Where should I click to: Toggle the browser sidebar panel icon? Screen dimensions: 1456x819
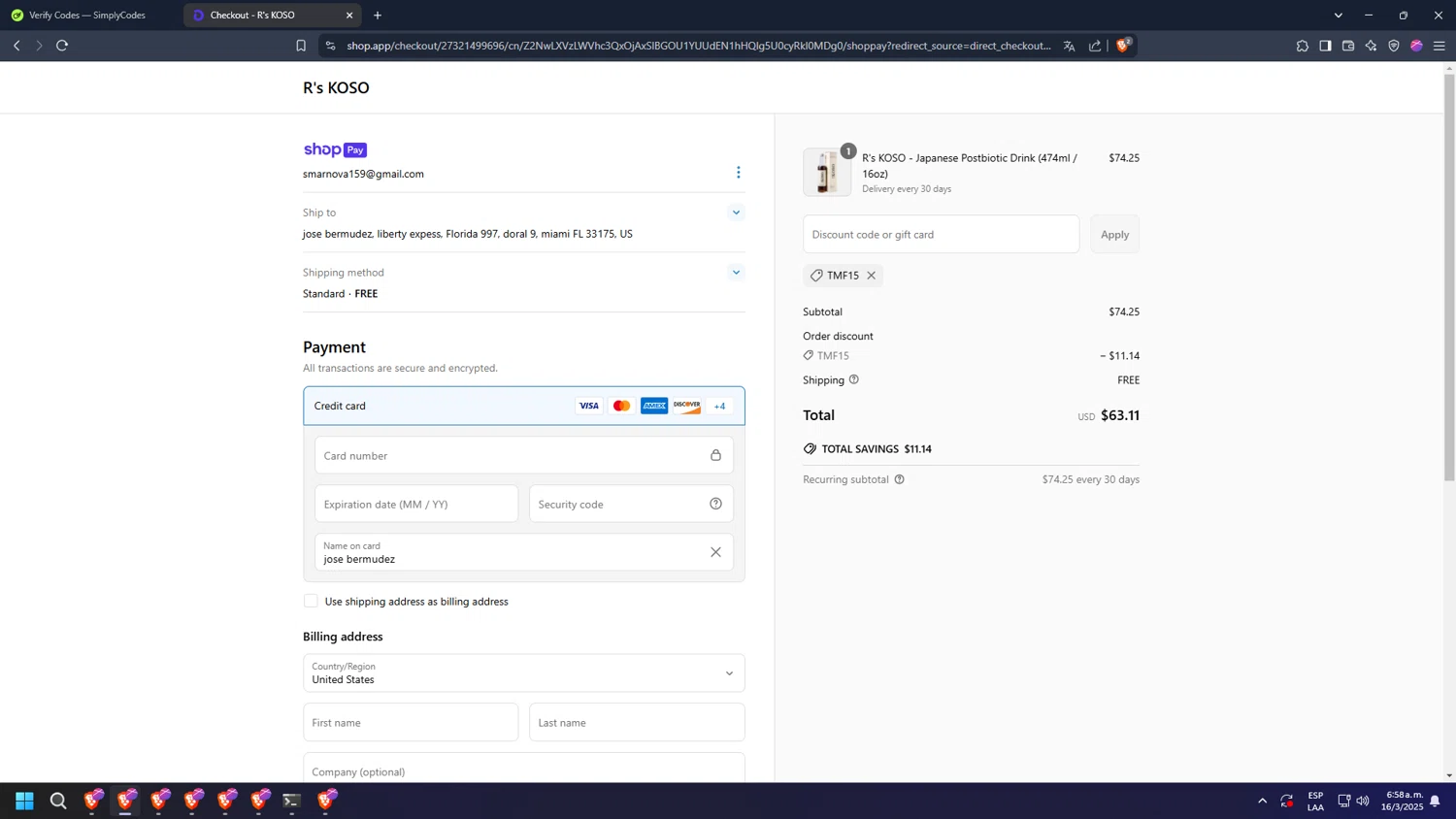[1325, 46]
